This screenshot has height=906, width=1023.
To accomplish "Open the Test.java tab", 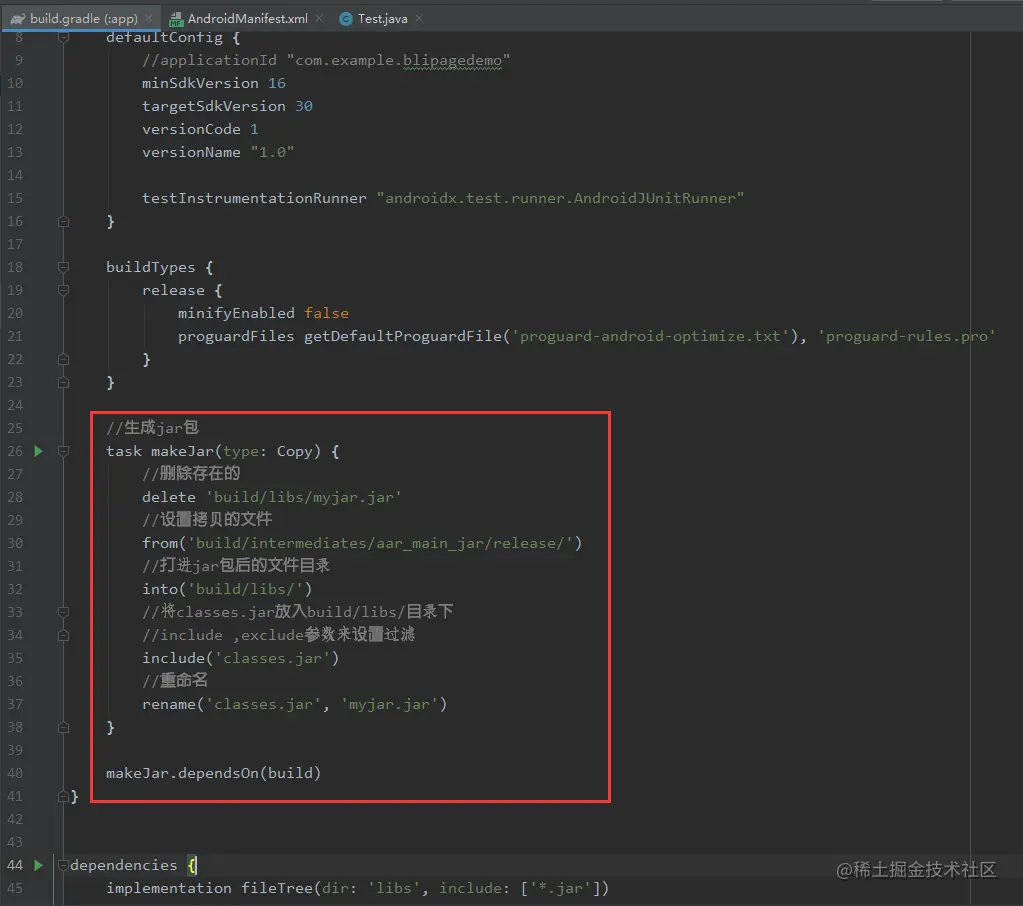I will point(382,18).
